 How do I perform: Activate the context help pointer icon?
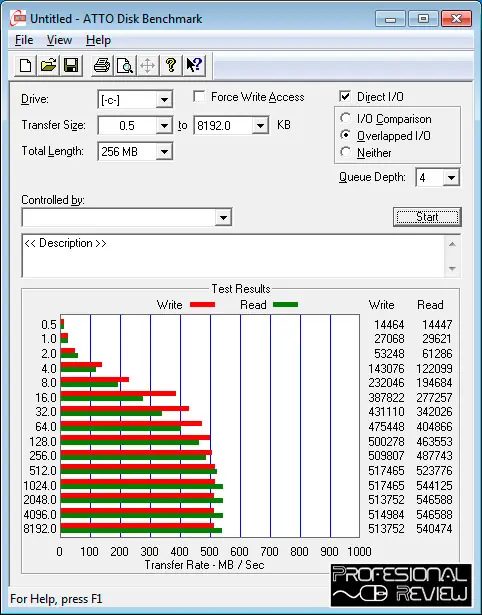(x=194, y=65)
